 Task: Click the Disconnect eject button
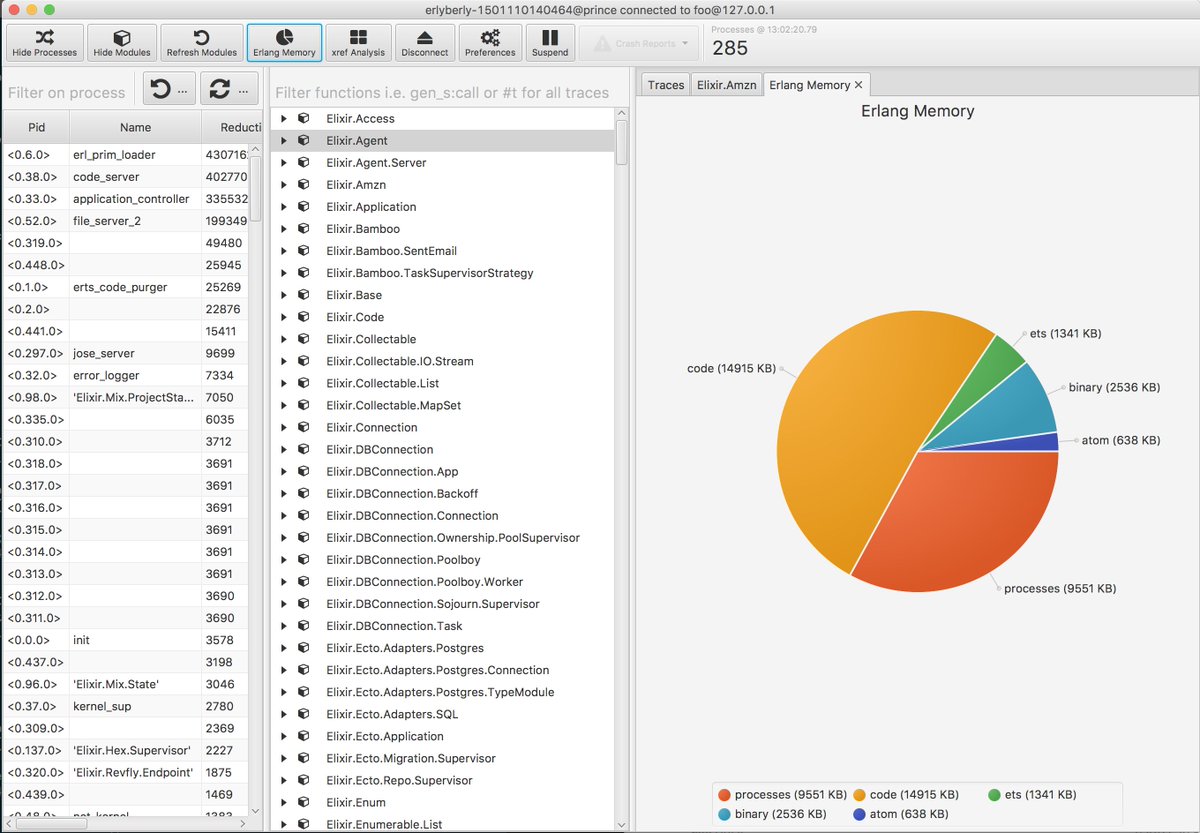pyautogui.click(x=425, y=42)
